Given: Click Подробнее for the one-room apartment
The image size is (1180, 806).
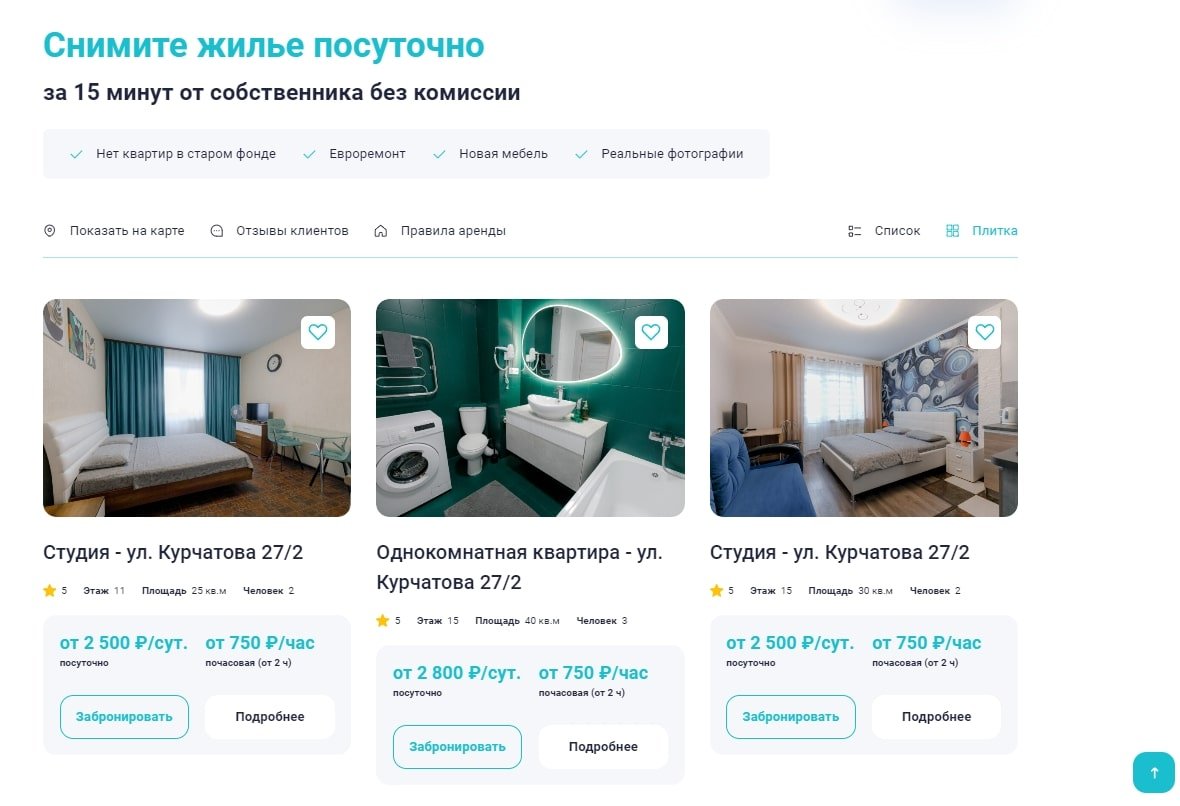Looking at the screenshot, I should (603, 747).
